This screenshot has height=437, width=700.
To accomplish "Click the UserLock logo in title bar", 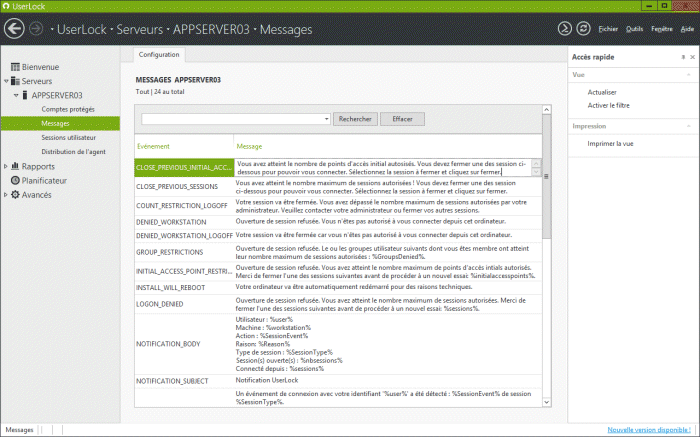I will pos(6,6).
